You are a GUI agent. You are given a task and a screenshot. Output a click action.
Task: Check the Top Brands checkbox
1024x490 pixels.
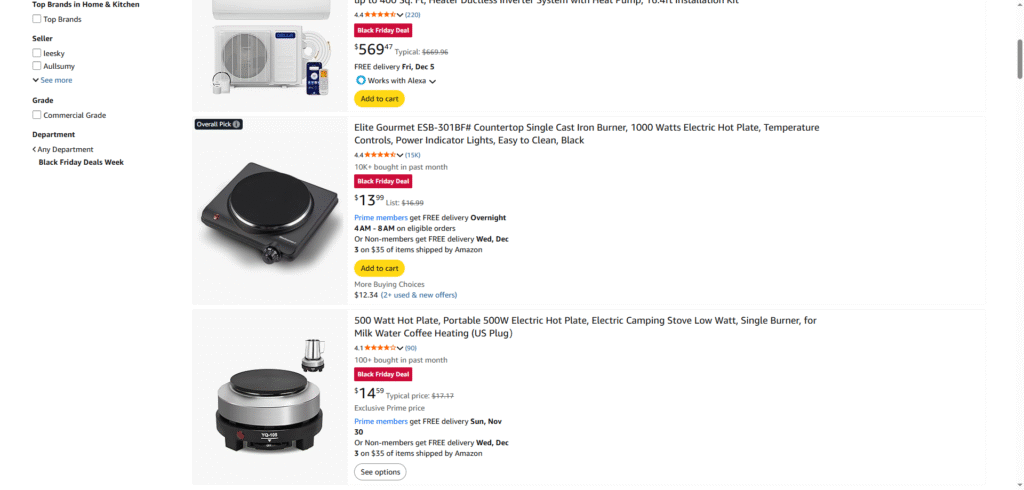[37, 19]
